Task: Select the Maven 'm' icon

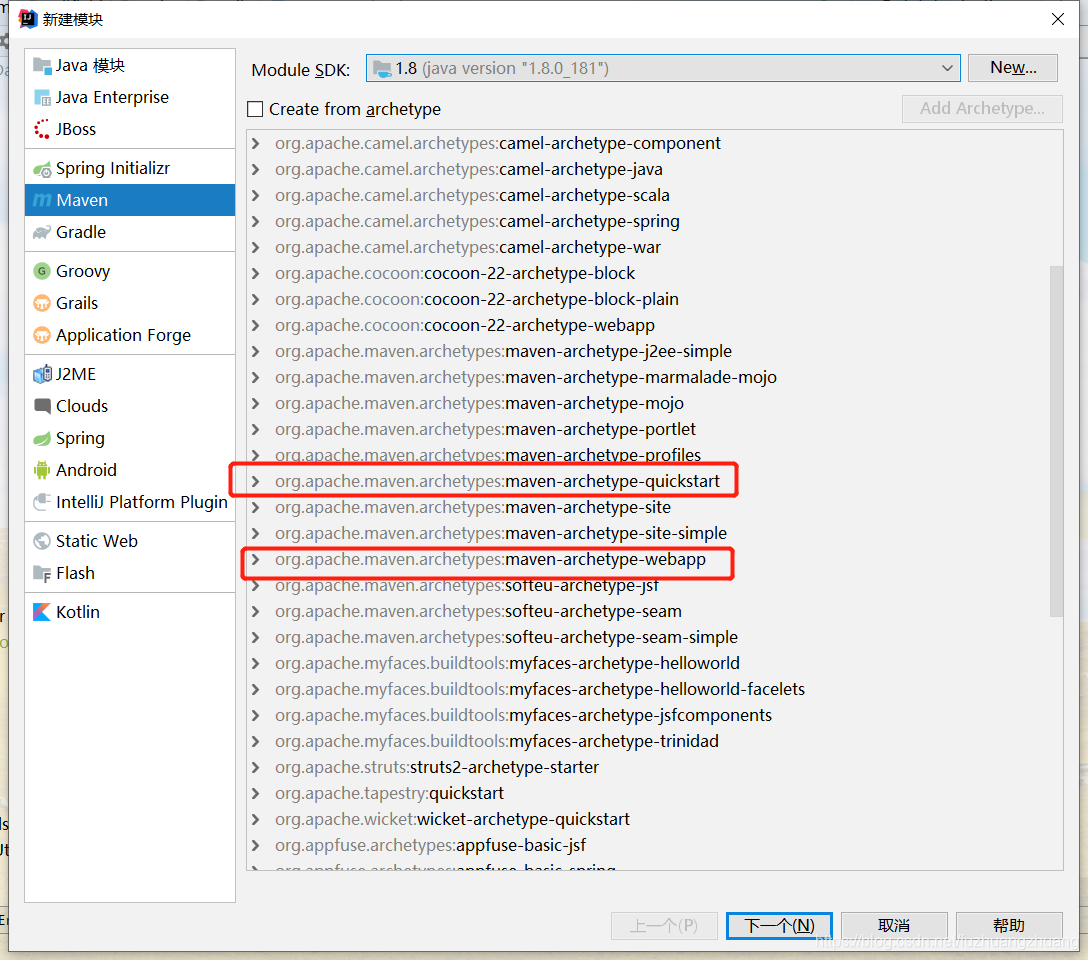Action: click(42, 200)
